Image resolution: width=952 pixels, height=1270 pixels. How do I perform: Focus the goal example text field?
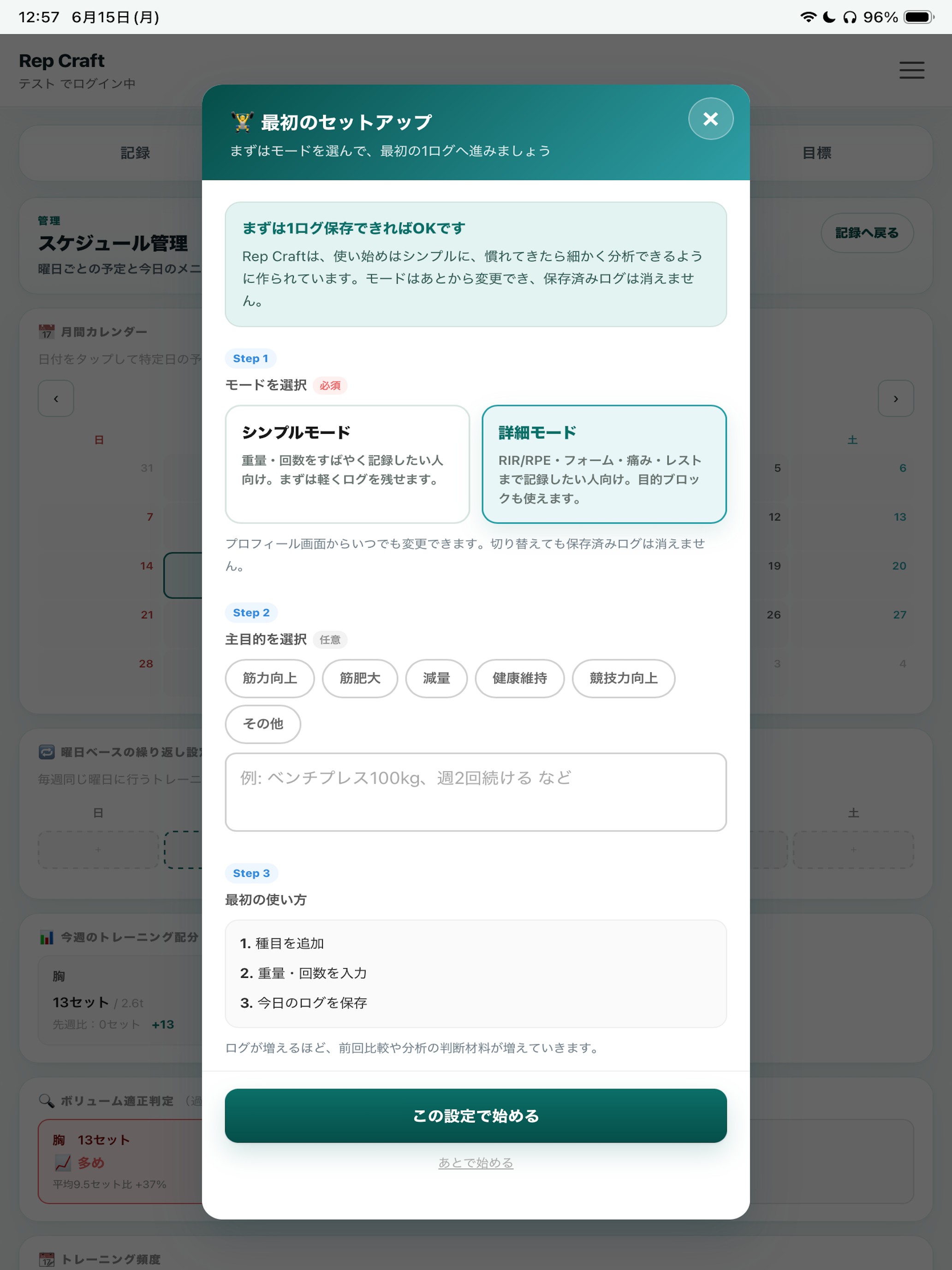coord(476,792)
